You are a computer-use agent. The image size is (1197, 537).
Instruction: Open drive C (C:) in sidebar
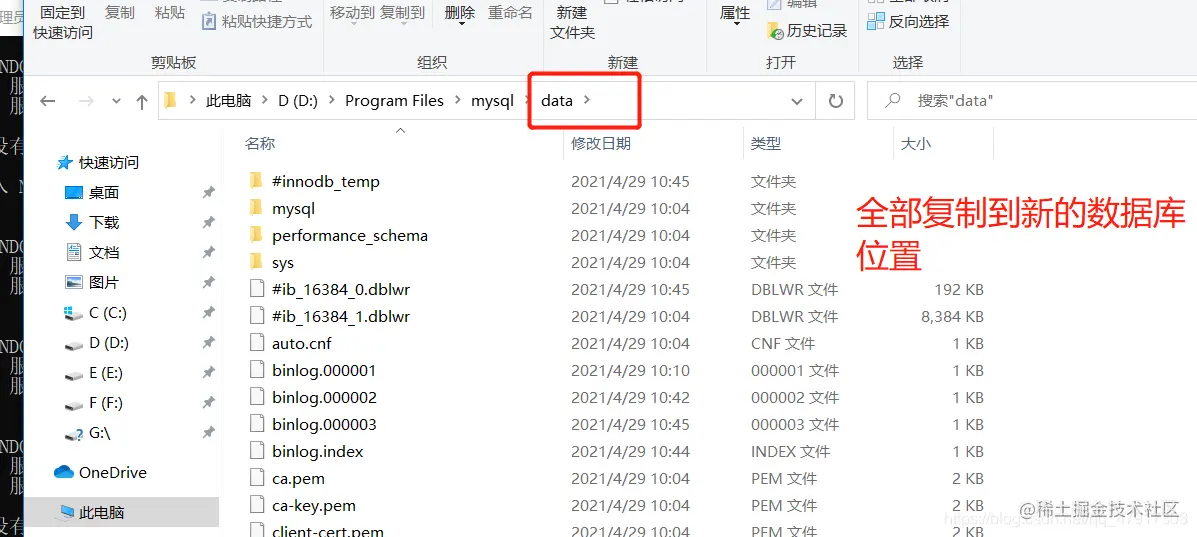click(95, 312)
